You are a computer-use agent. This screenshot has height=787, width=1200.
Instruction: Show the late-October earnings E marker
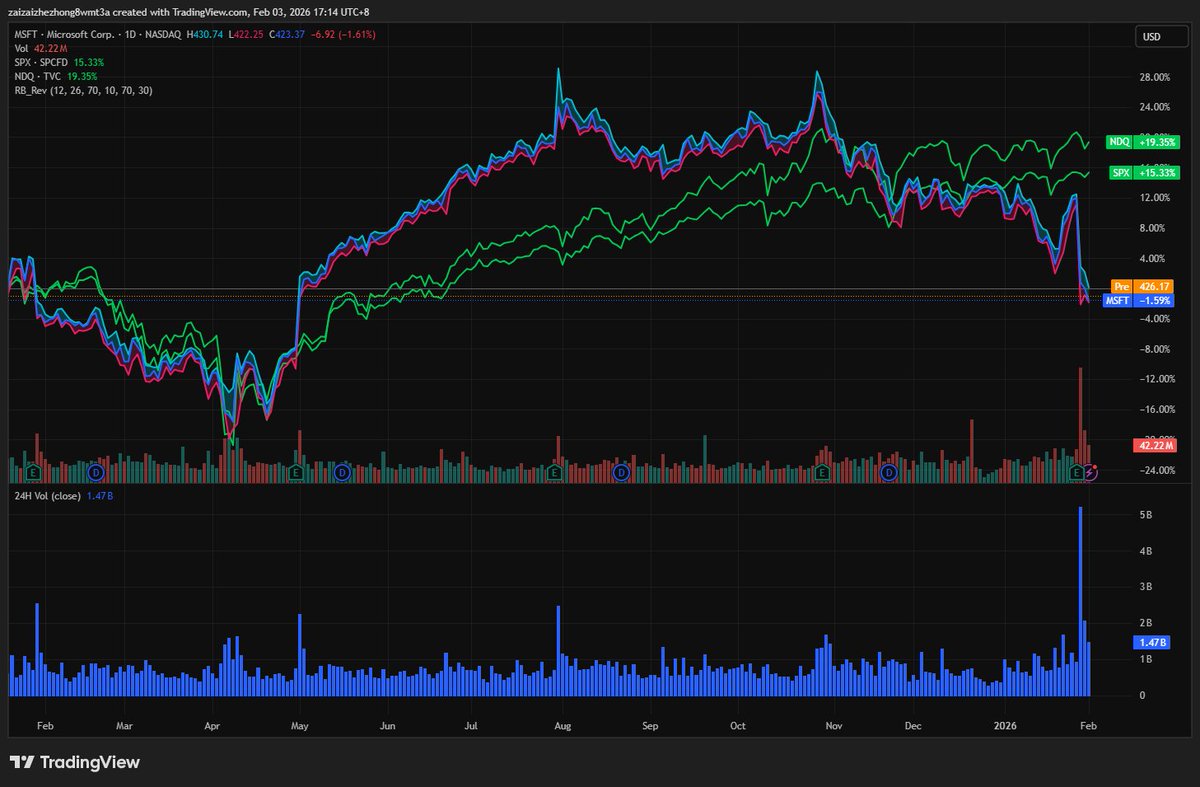coord(821,471)
